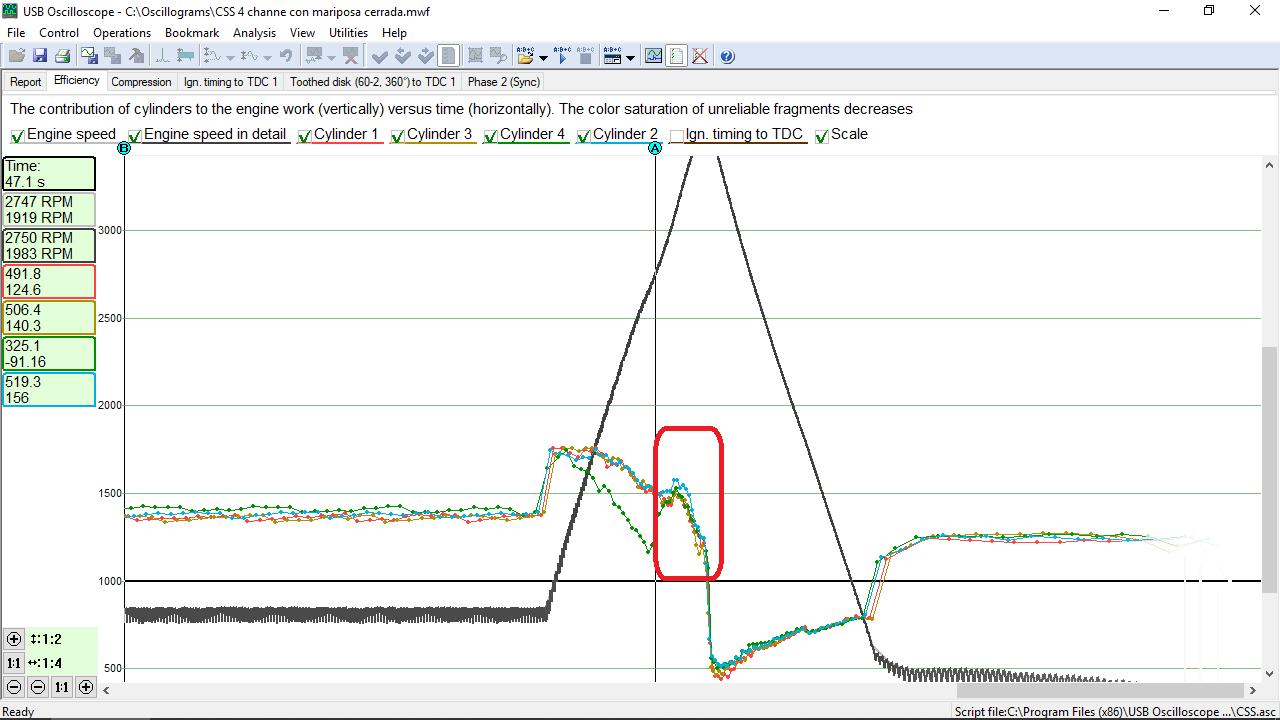
Task: Click marker A at the top of the graph
Action: point(655,148)
